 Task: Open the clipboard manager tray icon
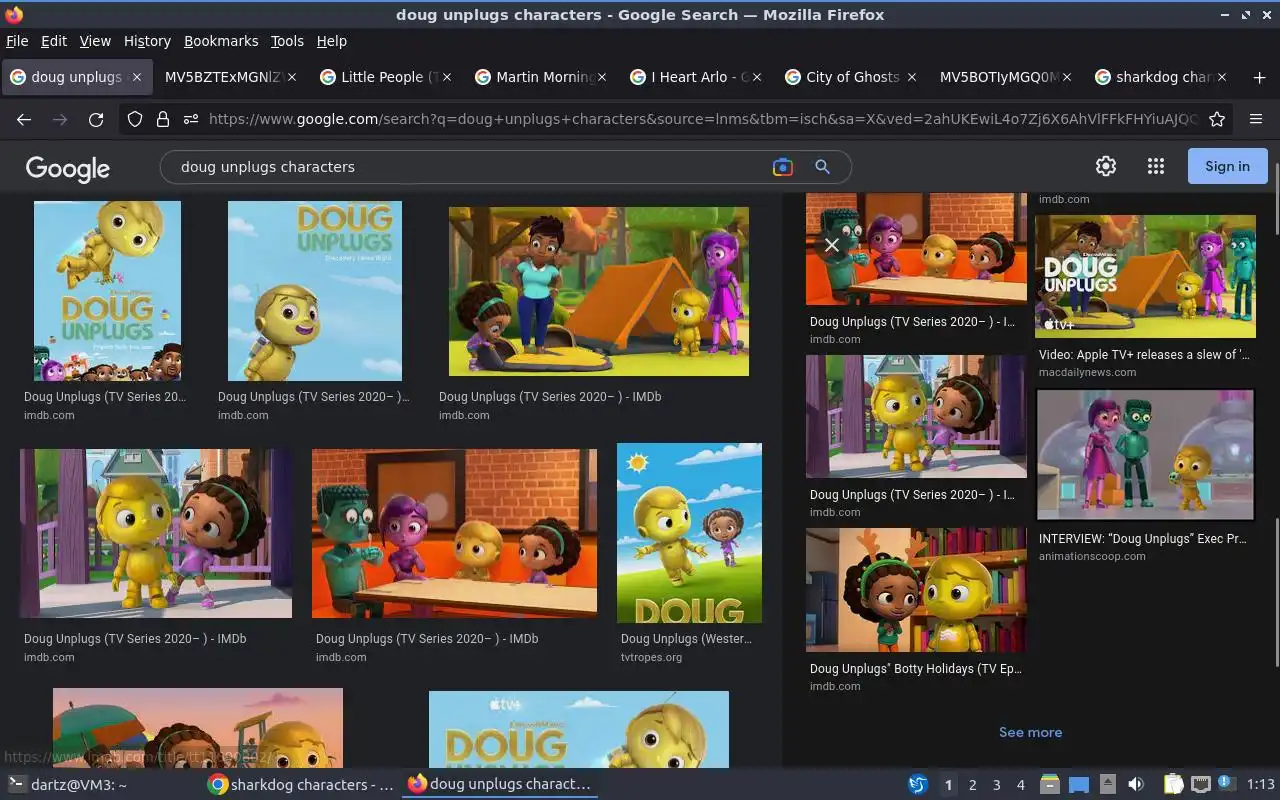(x=1173, y=785)
